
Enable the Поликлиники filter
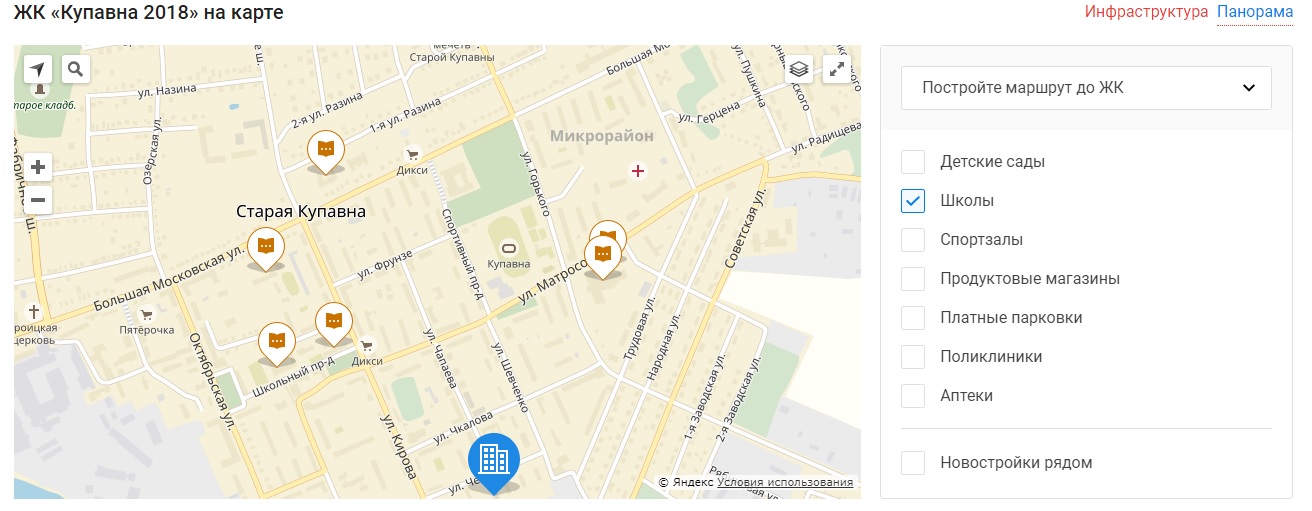click(912, 357)
